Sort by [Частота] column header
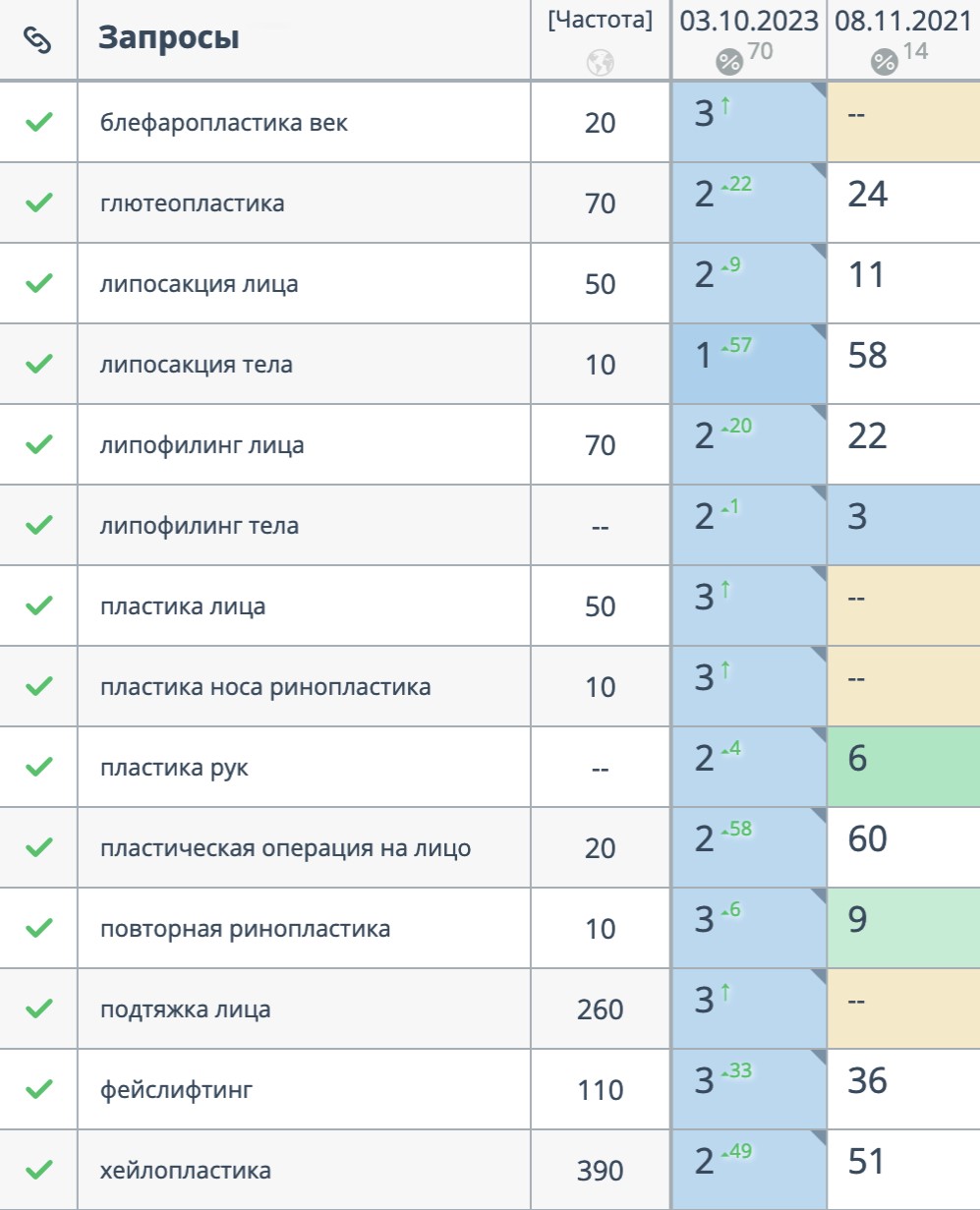Image resolution: width=980 pixels, height=1210 pixels. pyautogui.click(x=600, y=22)
